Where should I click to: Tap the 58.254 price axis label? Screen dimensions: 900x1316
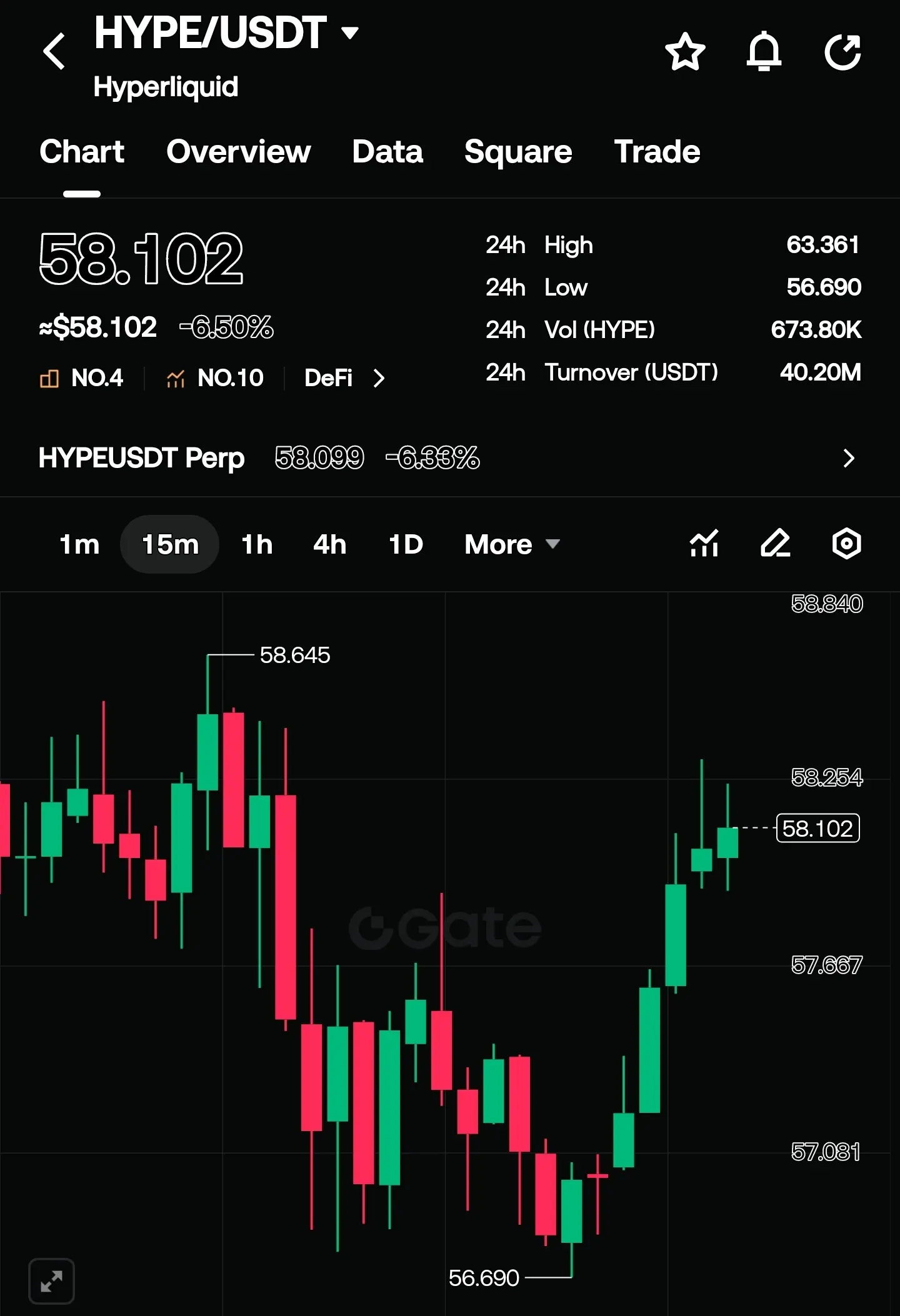(827, 778)
